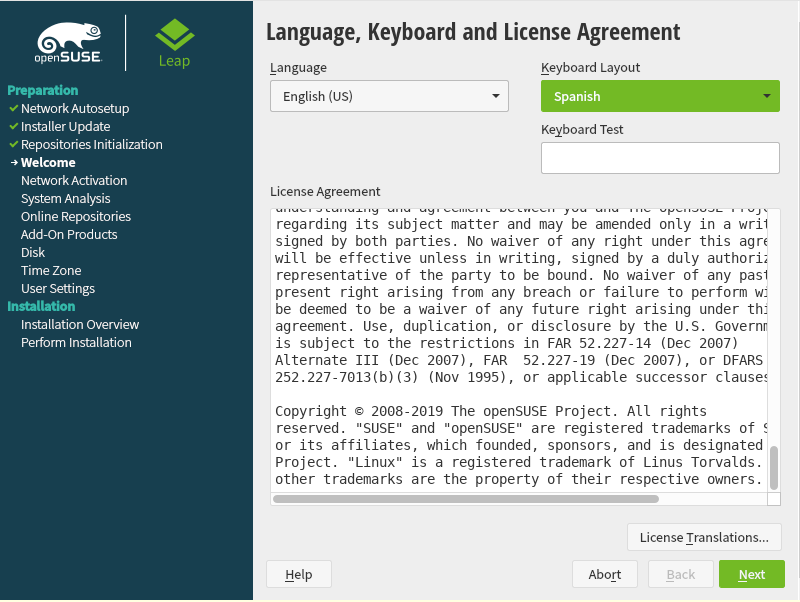This screenshot has width=800, height=602.
Task: Click the license horizontal scrollbar thumb
Action: (466, 499)
